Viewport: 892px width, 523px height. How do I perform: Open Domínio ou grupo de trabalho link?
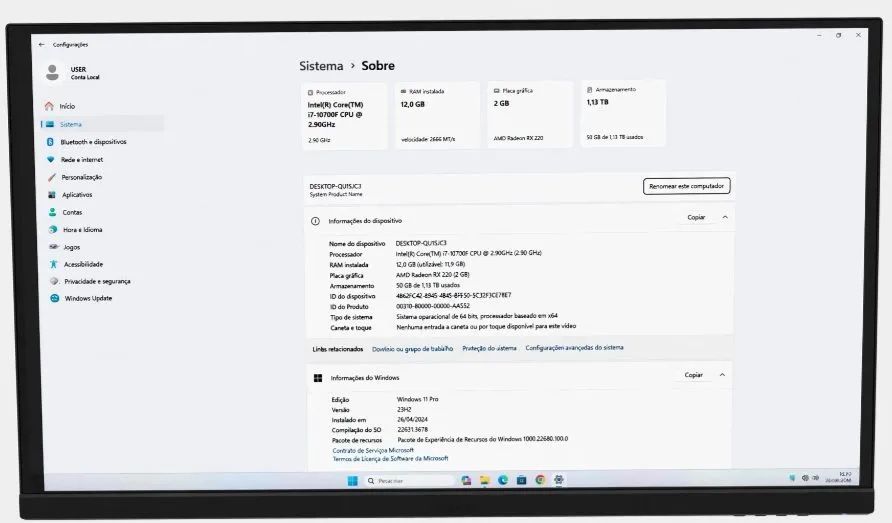[x=412, y=349]
